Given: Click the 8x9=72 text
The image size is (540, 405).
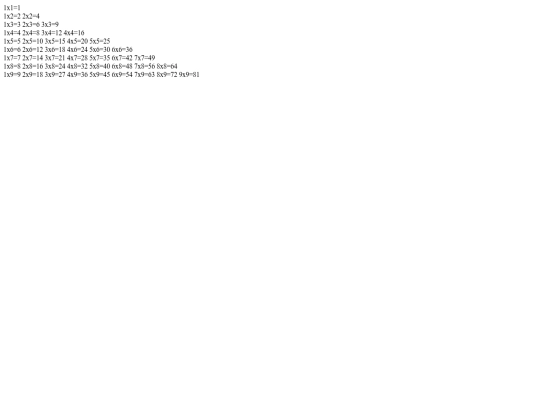Looking at the screenshot, I should click(167, 75).
